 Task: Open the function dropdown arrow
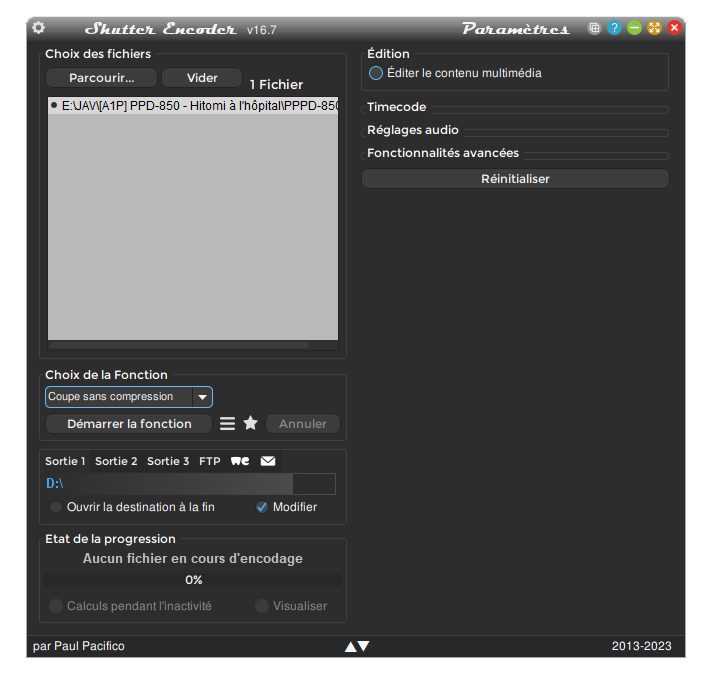(x=203, y=397)
